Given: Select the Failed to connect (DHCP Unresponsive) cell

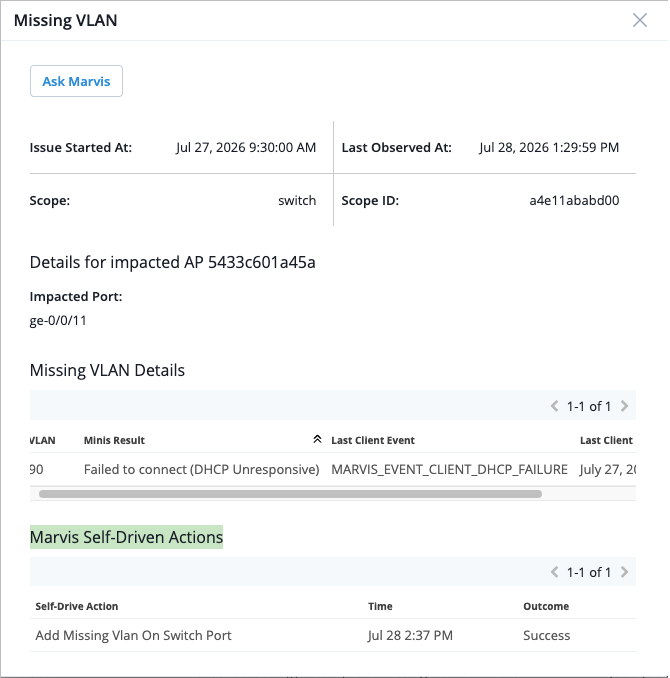Looking at the screenshot, I should click(202, 469).
